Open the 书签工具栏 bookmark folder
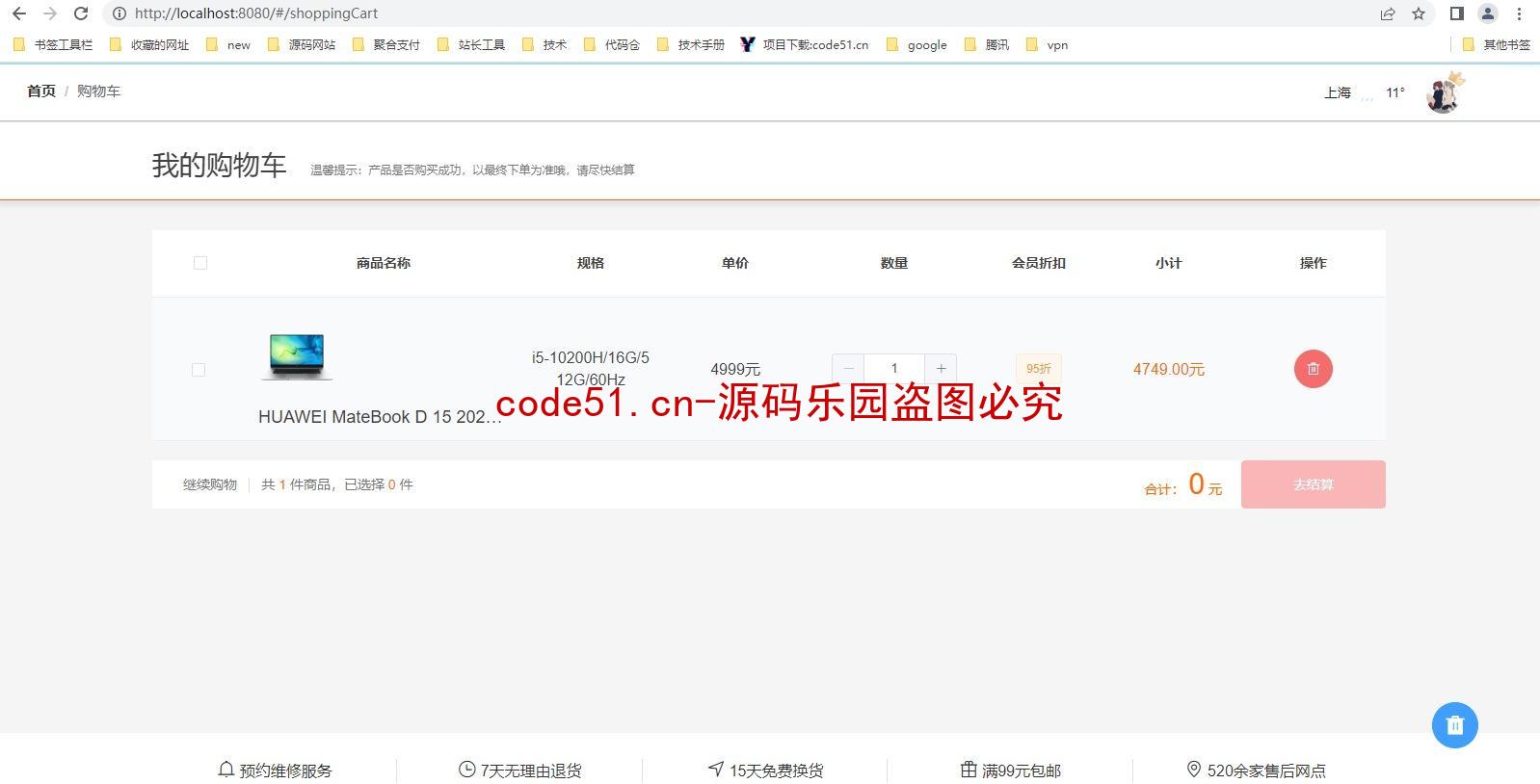The image size is (1540, 784). click(54, 44)
